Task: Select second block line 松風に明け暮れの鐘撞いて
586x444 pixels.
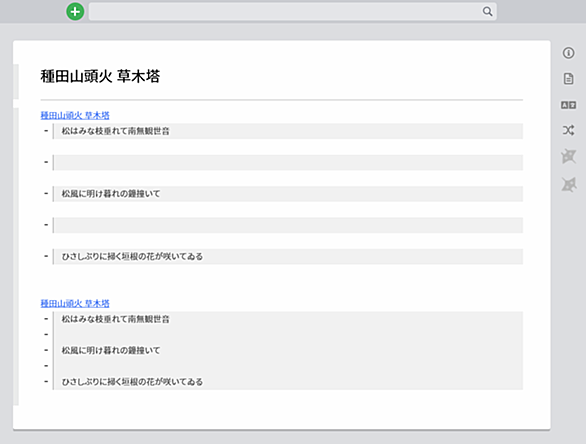Action: click(x=111, y=351)
